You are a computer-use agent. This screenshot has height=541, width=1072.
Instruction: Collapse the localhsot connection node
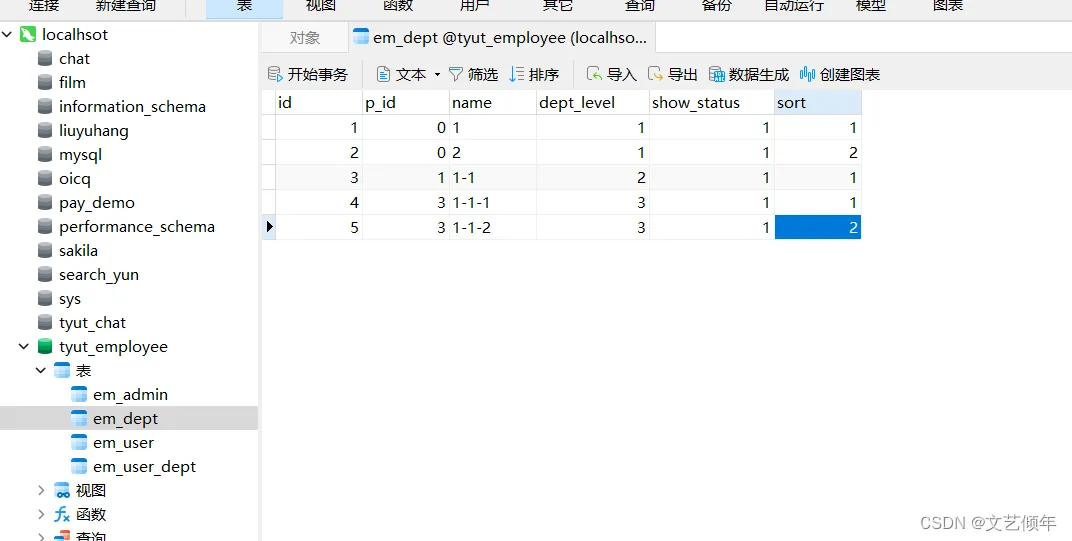(8, 34)
